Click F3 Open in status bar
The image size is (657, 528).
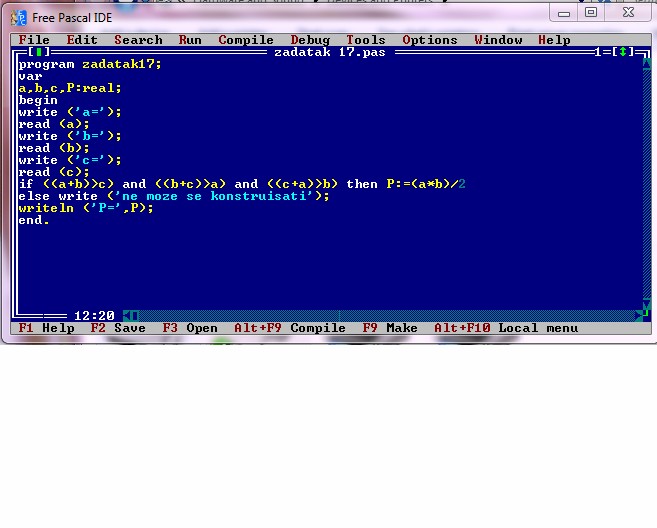tap(190, 328)
